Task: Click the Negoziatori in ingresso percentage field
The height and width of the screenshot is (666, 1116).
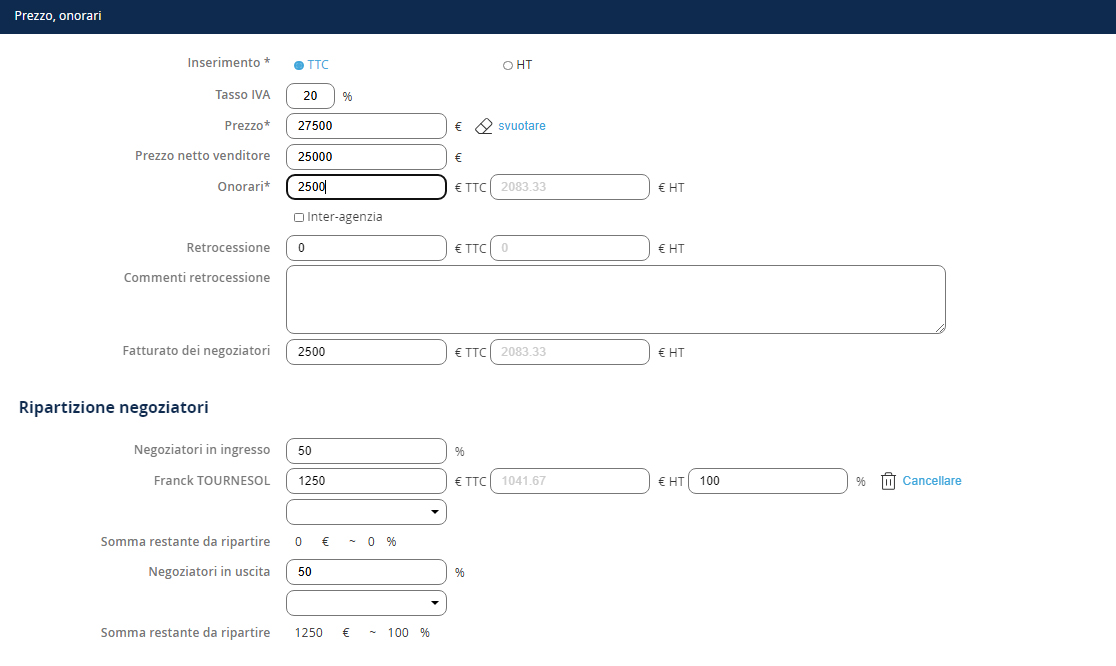Action: [x=366, y=451]
